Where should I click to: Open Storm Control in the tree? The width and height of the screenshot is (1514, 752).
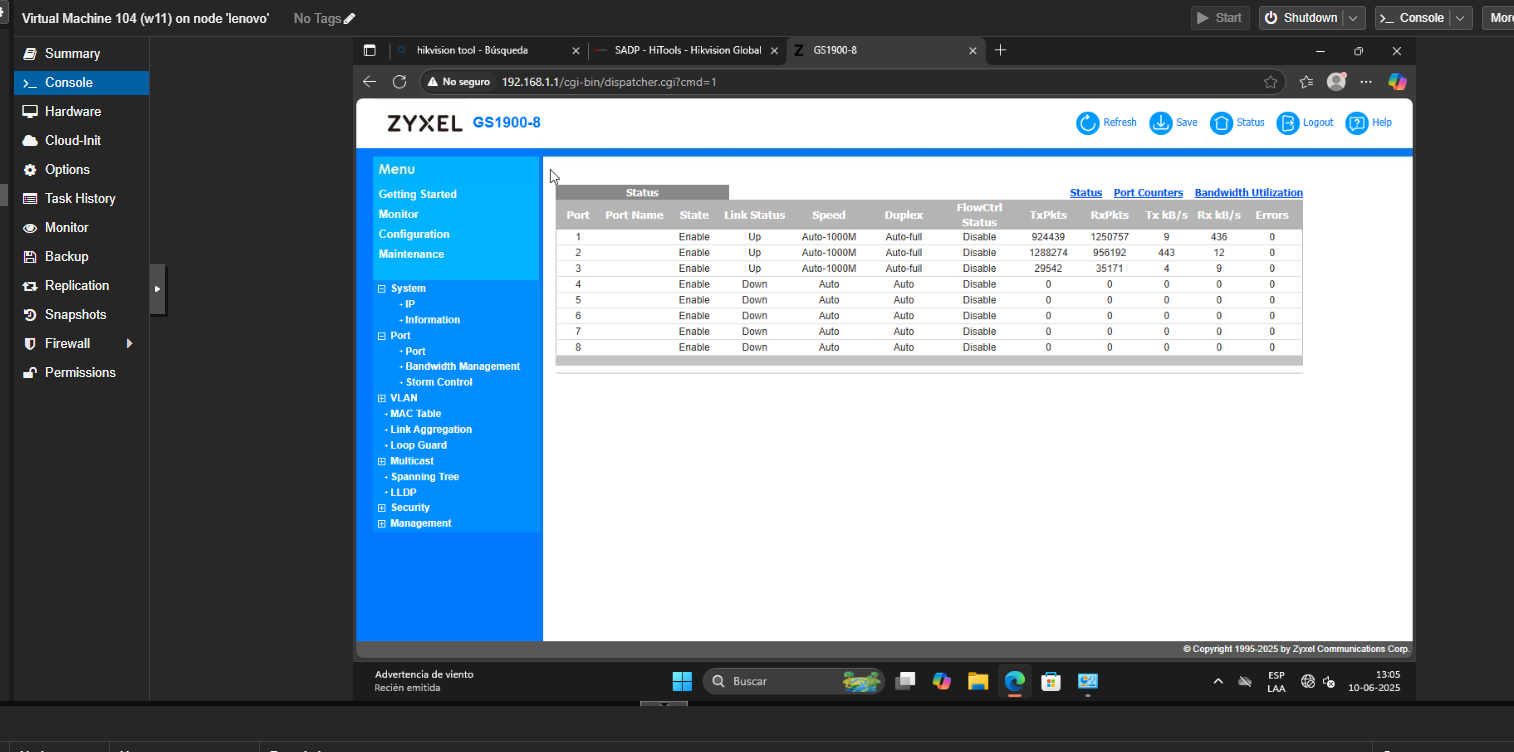point(439,382)
